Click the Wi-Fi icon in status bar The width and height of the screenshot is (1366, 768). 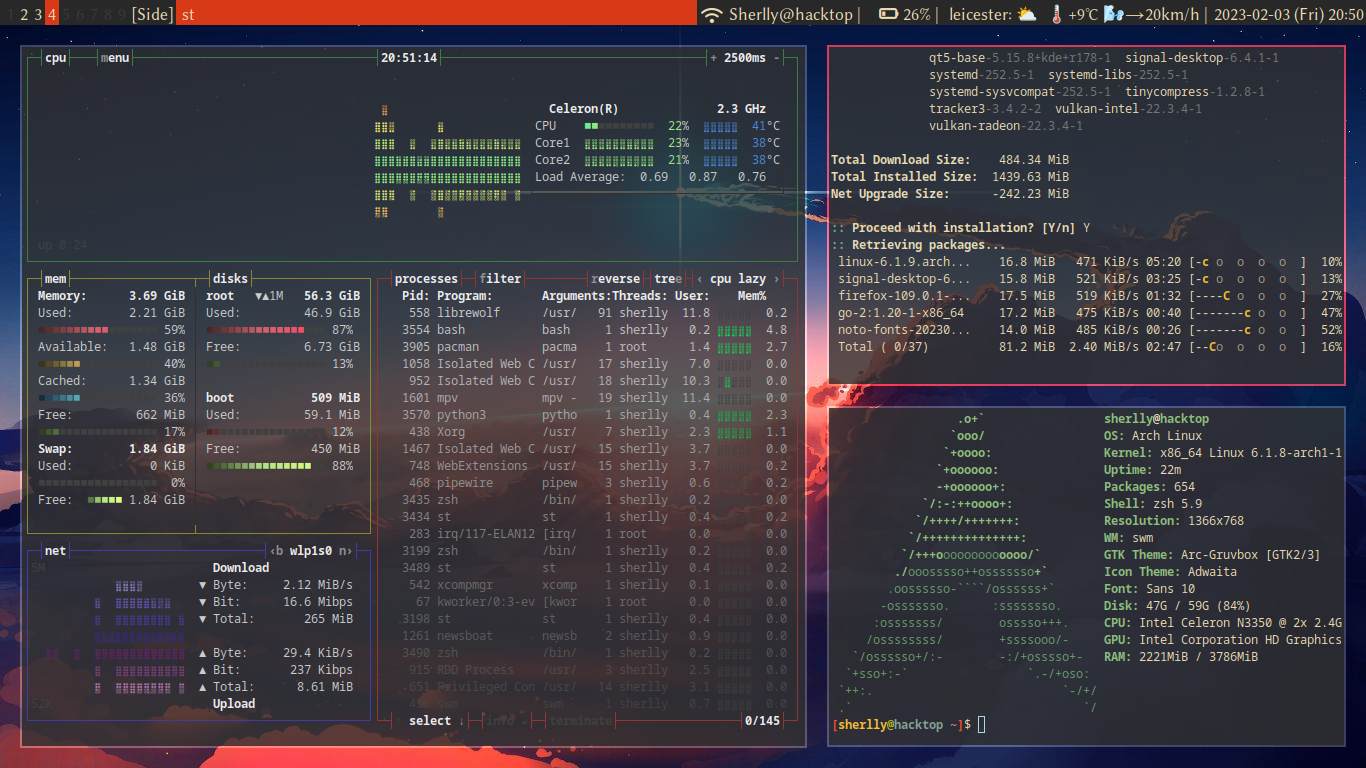click(711, 14)
